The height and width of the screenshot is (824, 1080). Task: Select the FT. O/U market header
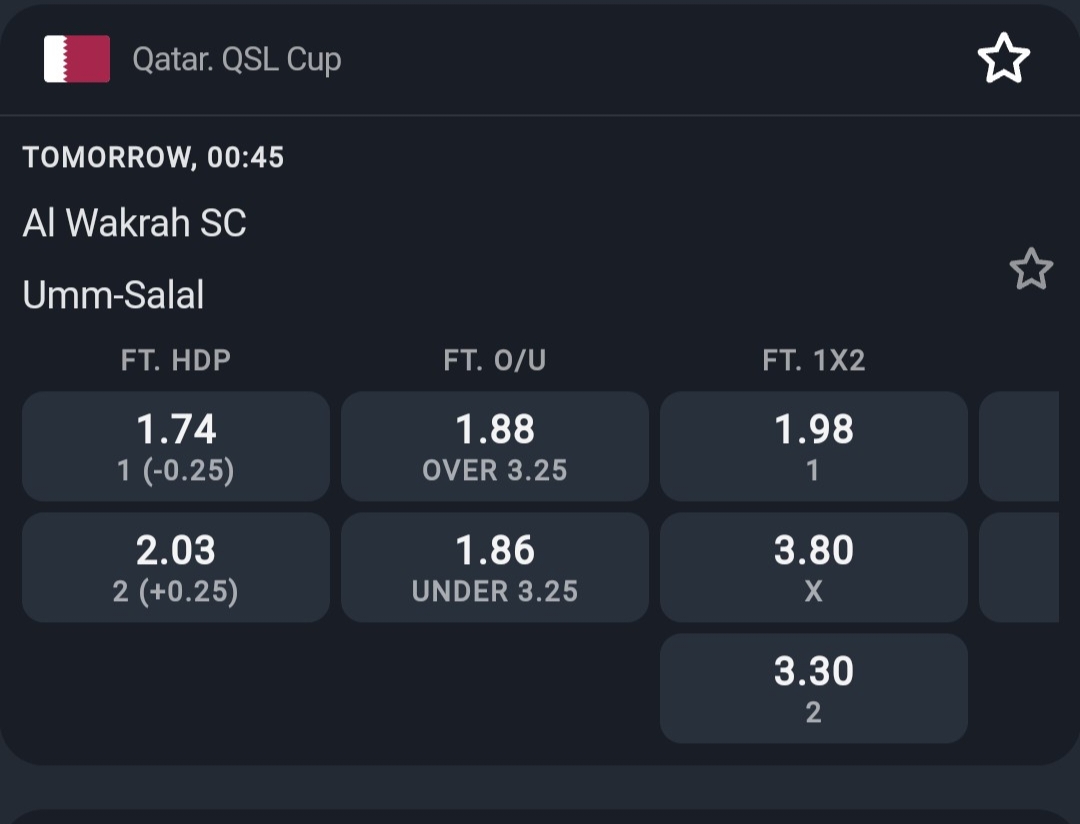tap(495, 361)
